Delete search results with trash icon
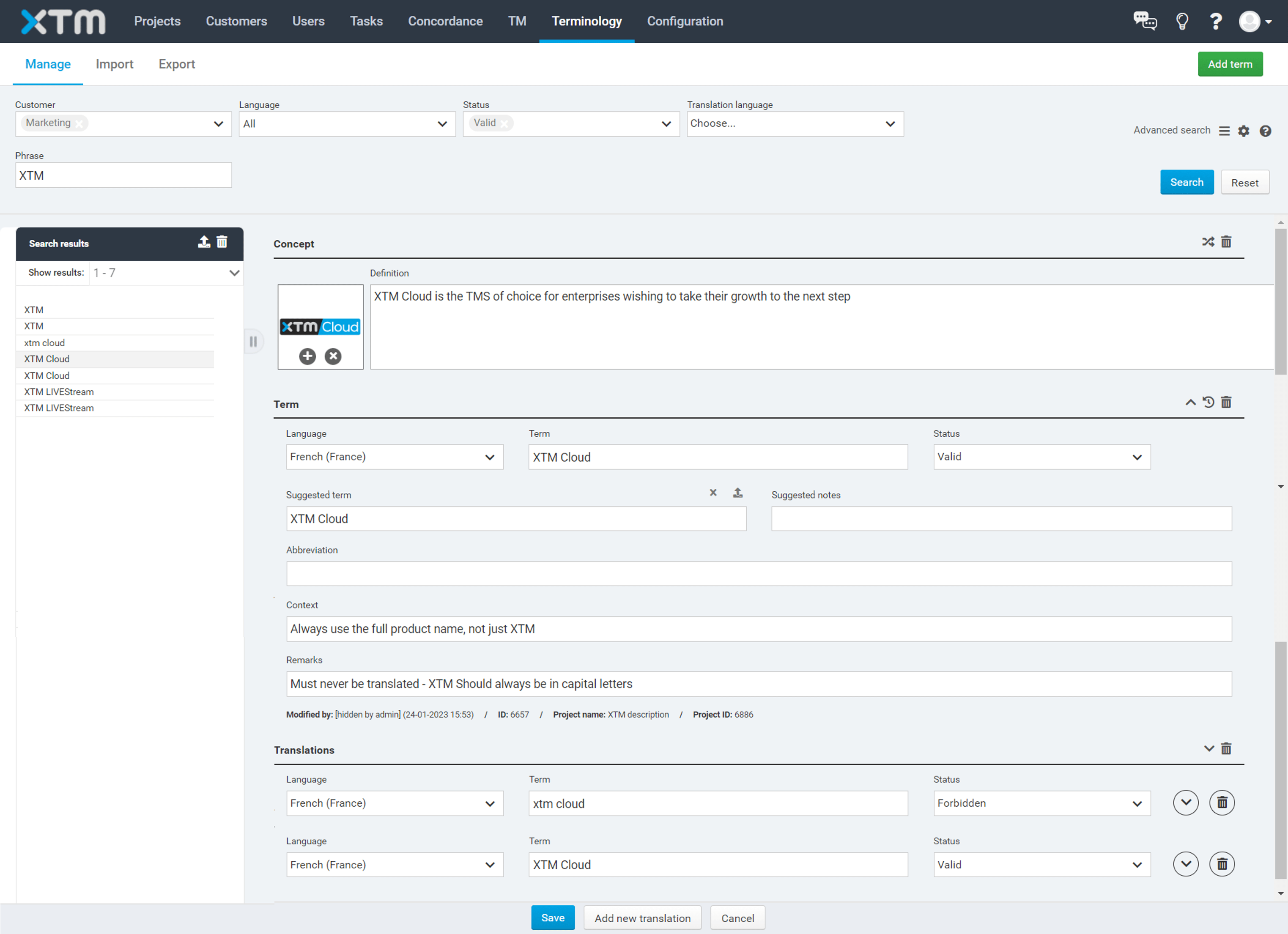The height and width of the screenshot is (934, 1288). point(222,242)
